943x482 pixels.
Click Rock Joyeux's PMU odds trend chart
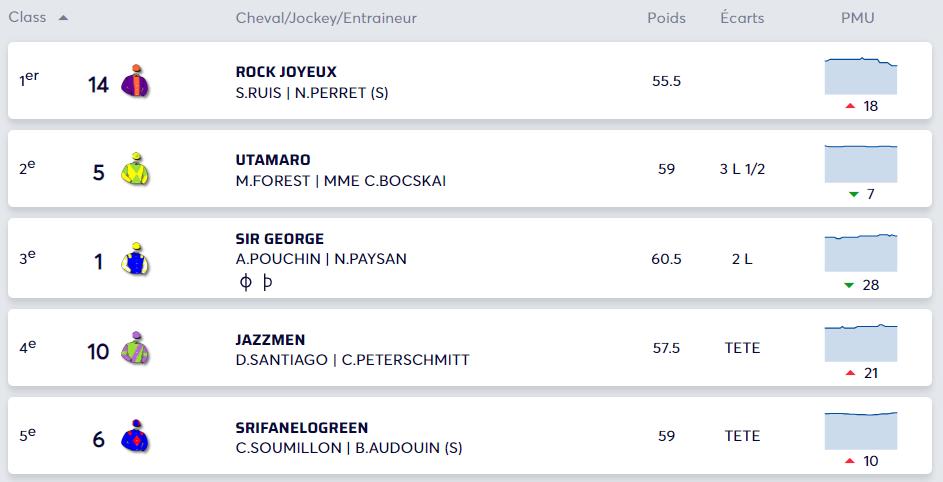click(861, 75)
